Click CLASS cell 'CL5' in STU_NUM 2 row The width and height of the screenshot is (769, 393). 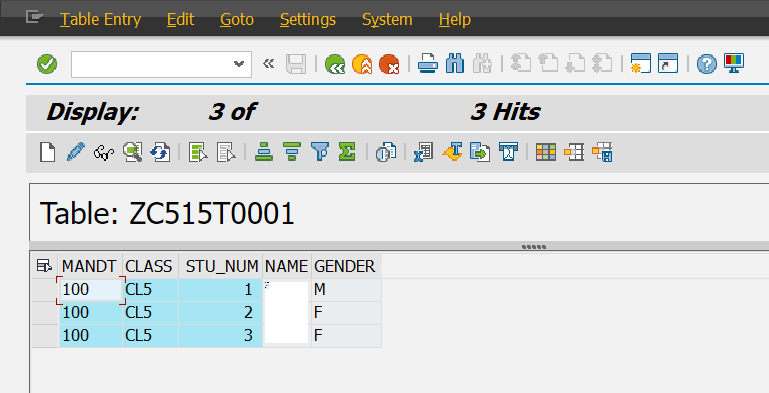coord(150,313)
